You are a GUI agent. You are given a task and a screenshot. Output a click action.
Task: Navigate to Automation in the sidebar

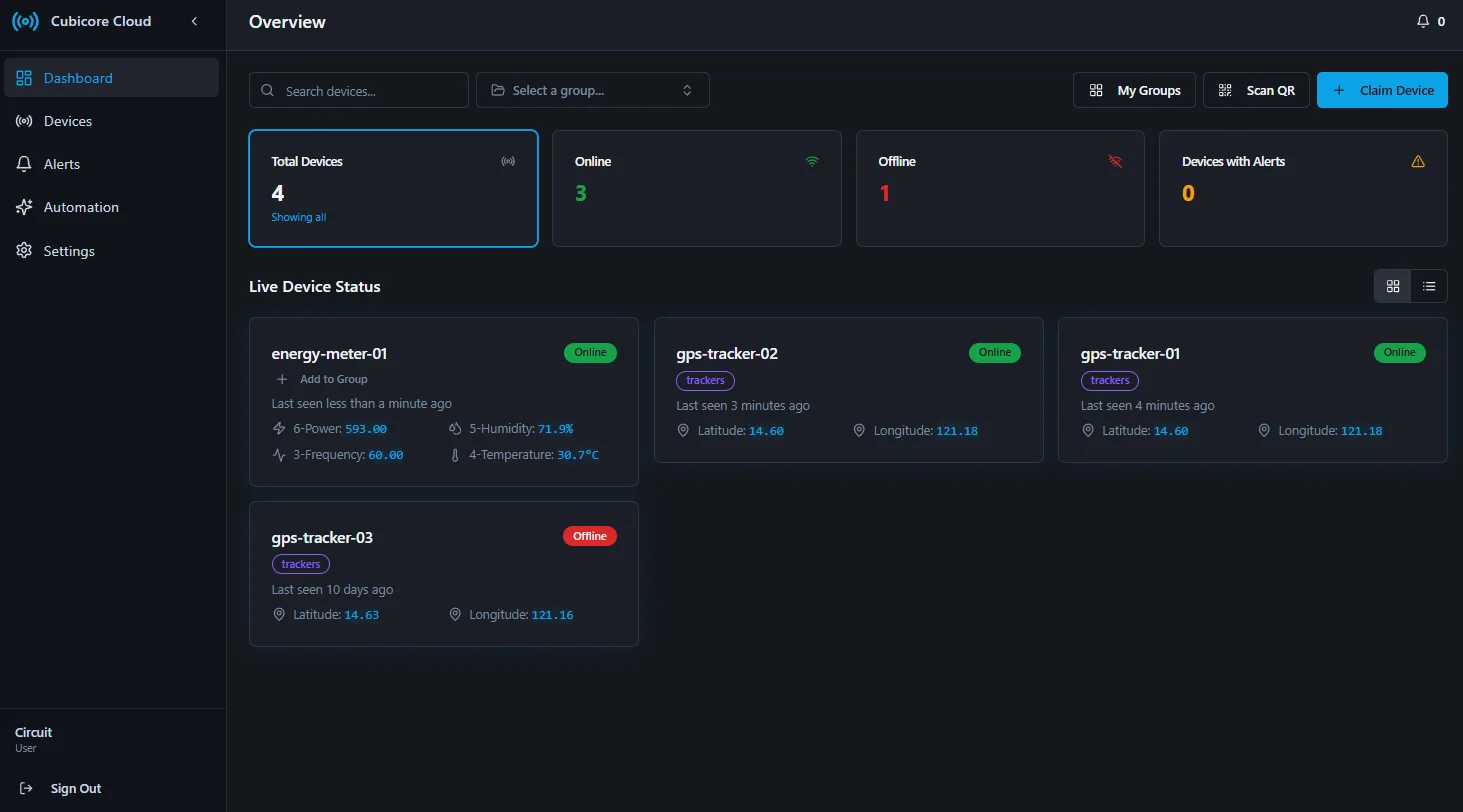pos(111,207)
